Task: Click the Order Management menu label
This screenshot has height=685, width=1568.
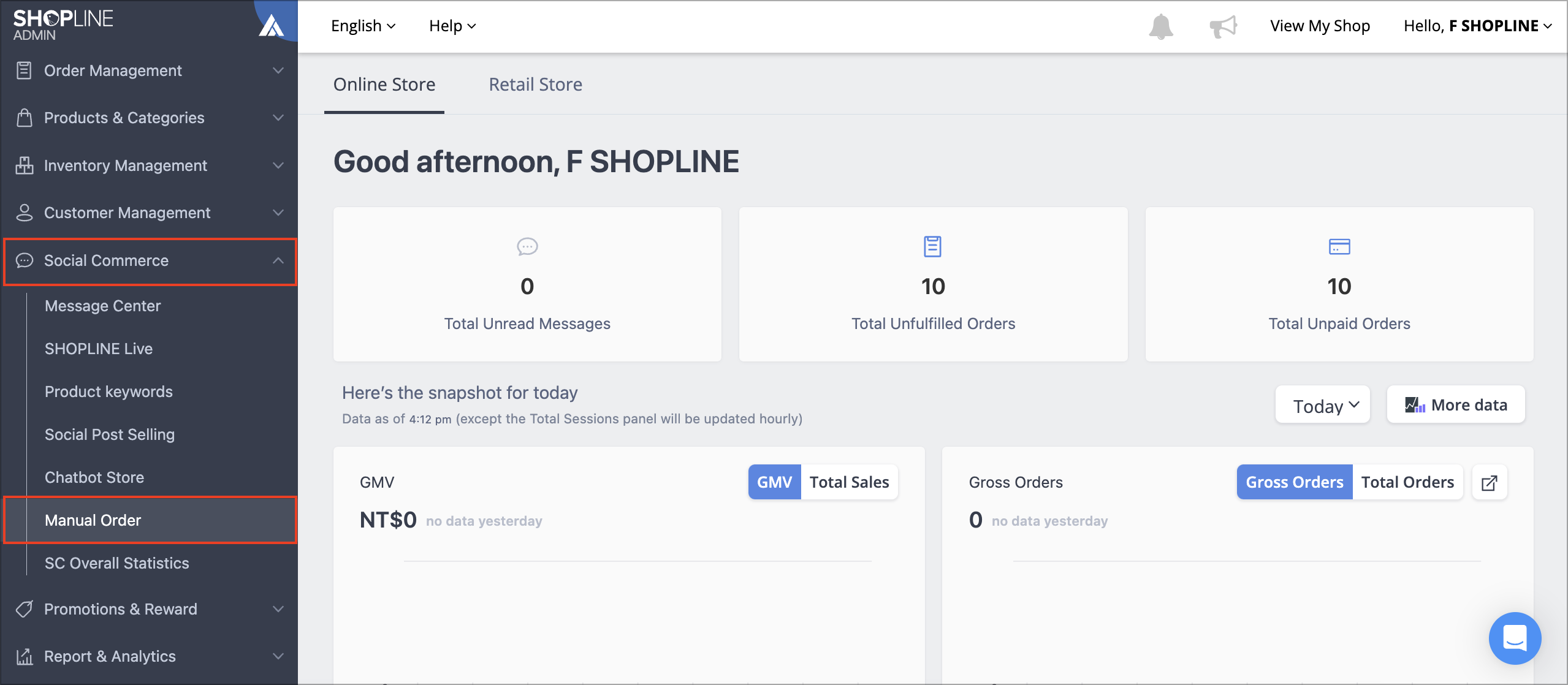Action: 113,70
